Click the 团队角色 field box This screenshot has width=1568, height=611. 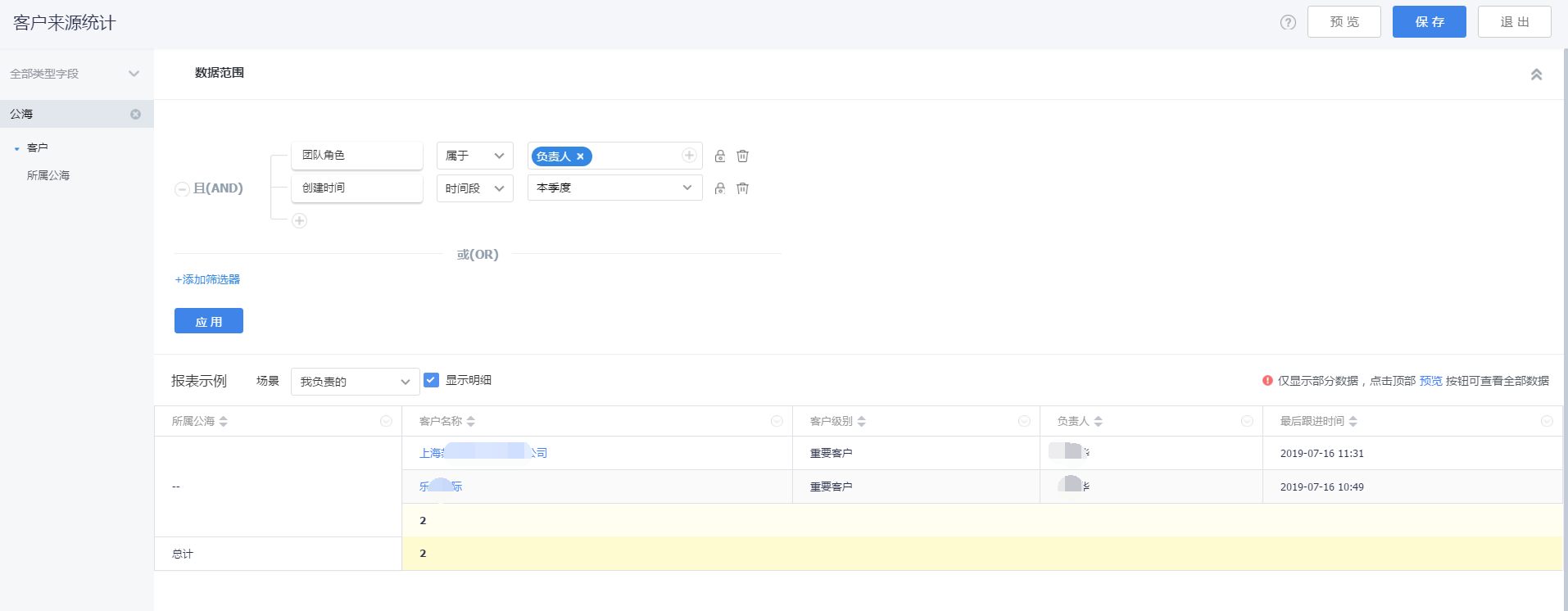pos(357,156)
